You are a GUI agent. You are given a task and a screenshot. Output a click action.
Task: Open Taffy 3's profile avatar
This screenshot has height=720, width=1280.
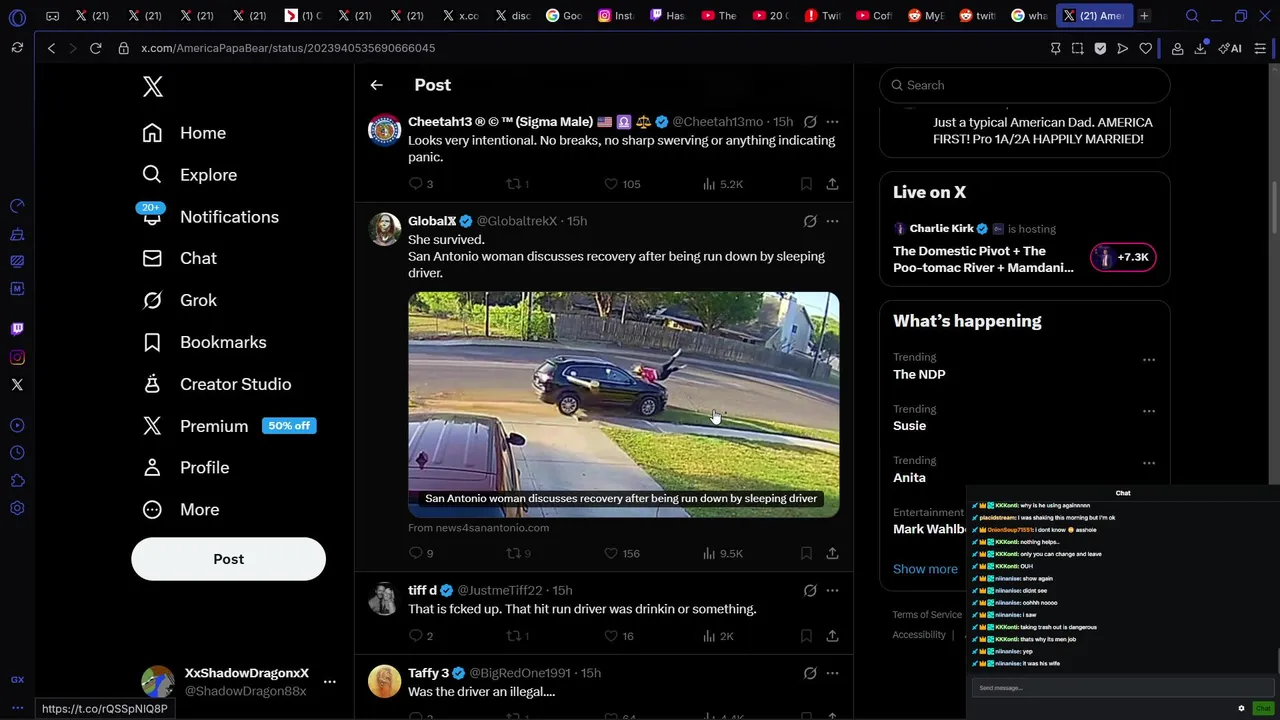tap(385, 681)
